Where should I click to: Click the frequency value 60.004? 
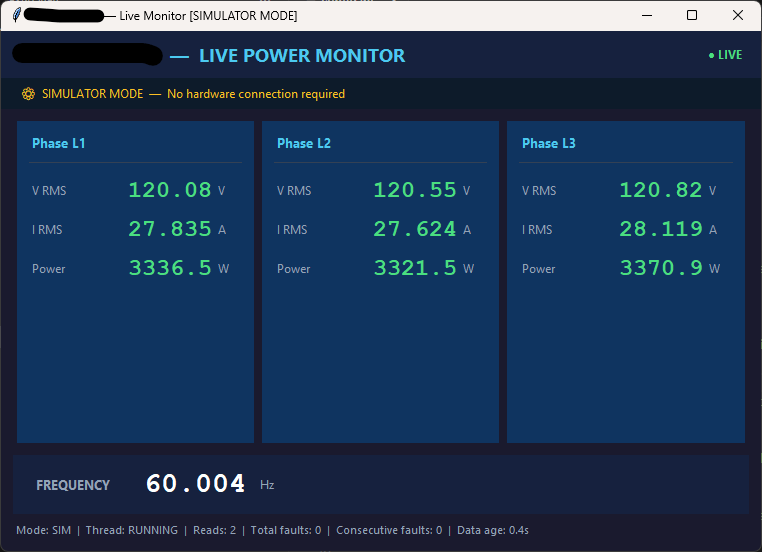click(195, 483)
